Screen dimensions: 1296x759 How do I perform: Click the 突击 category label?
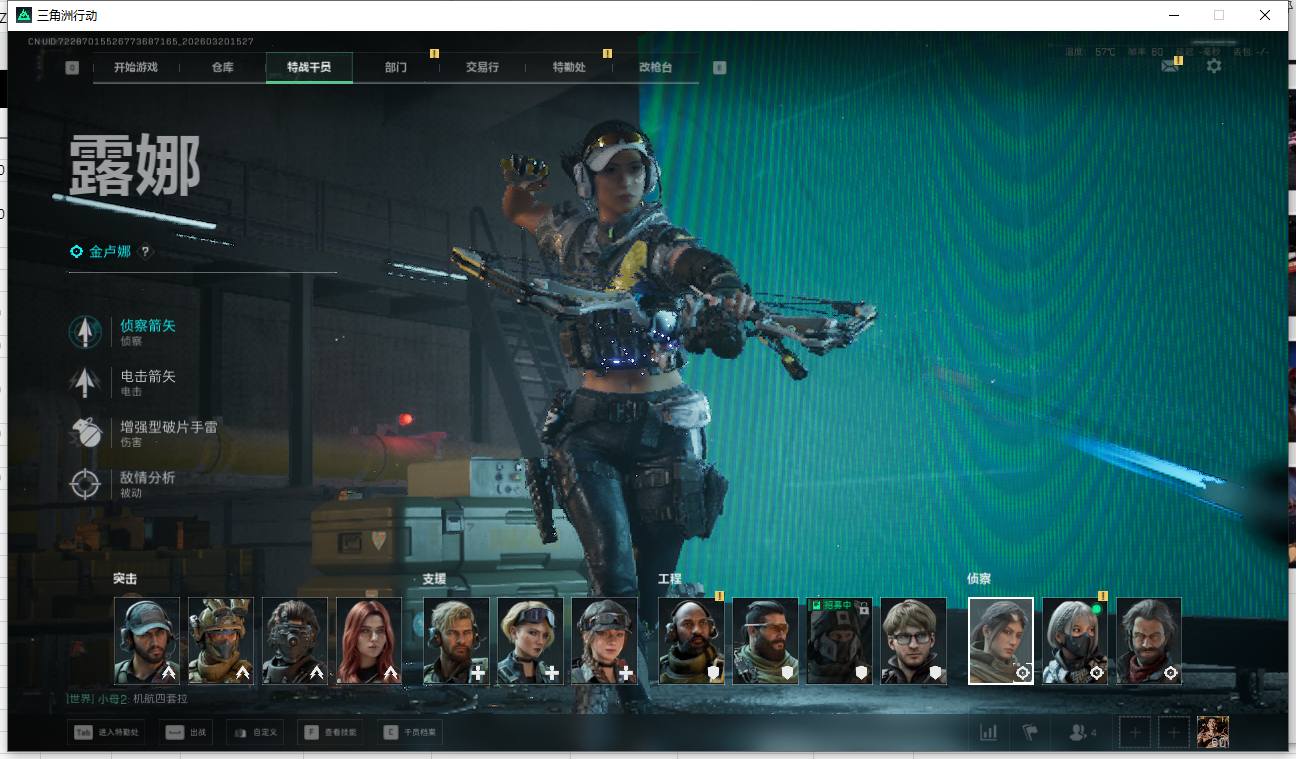tap(125, 579)
